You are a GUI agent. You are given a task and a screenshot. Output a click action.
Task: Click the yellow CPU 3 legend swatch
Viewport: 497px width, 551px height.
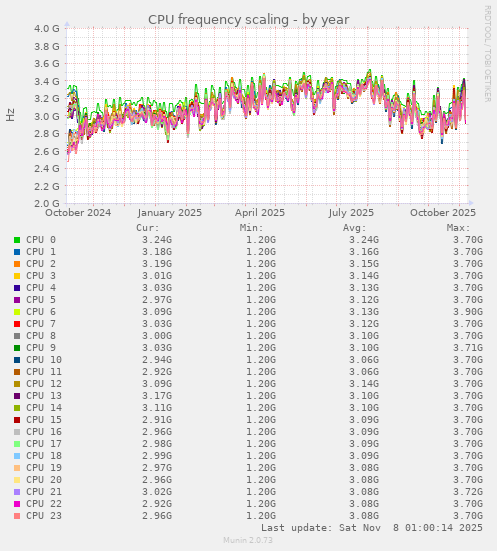coord(17,276)
